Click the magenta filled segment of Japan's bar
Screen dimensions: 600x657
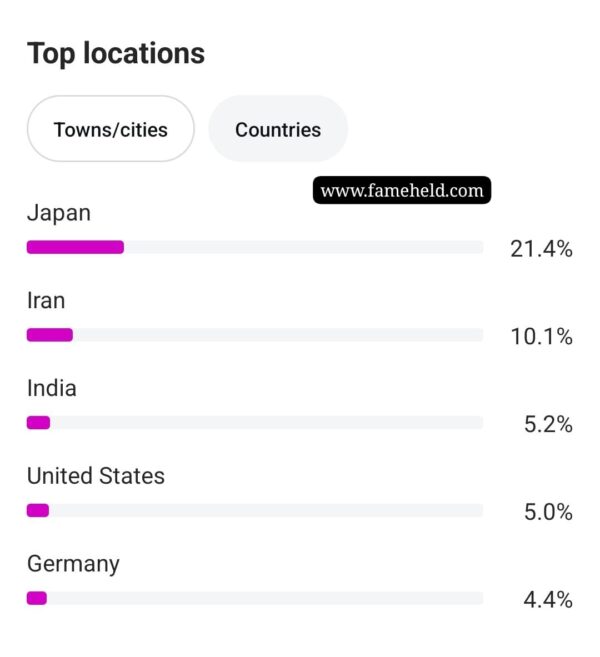[x=75, y=247]
